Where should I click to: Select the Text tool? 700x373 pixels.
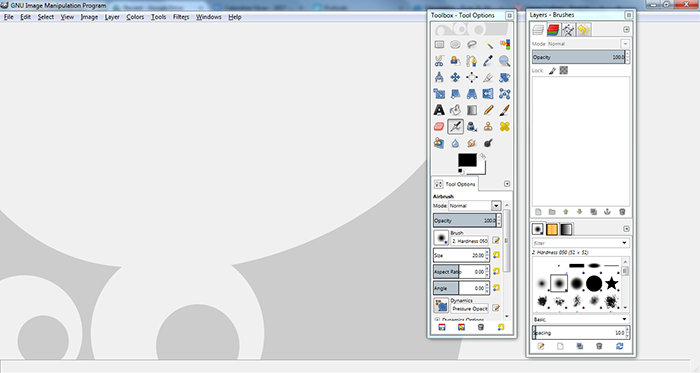[x=439, y=110]
